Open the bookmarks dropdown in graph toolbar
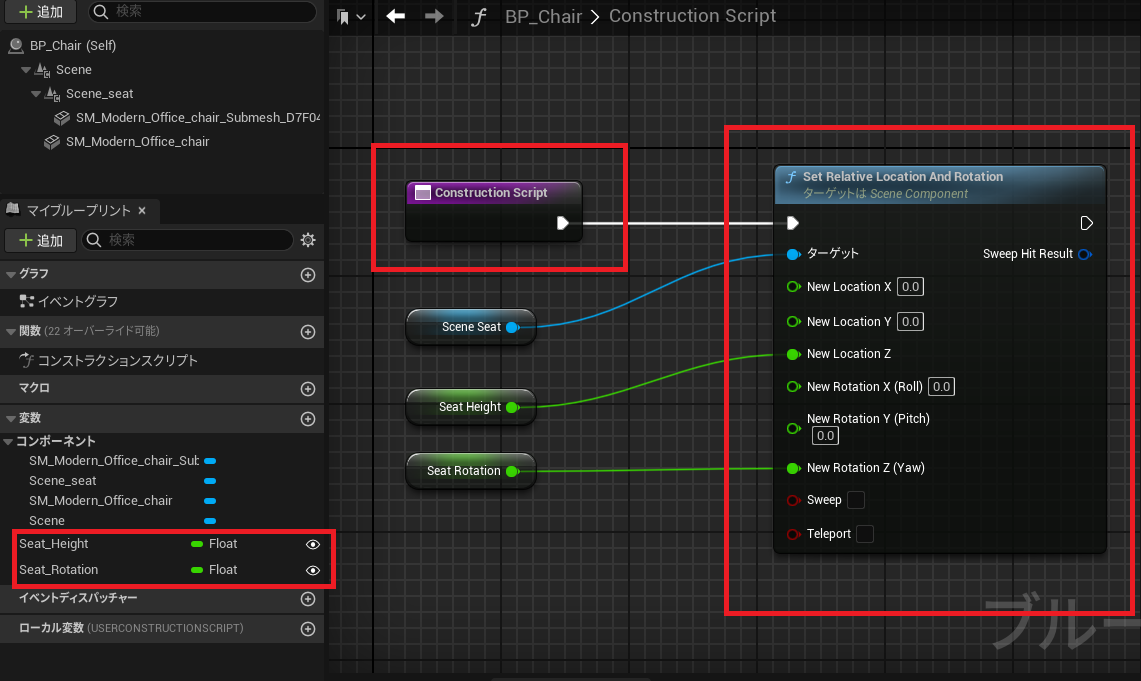 pyautogui.click(x=351, y=17)
